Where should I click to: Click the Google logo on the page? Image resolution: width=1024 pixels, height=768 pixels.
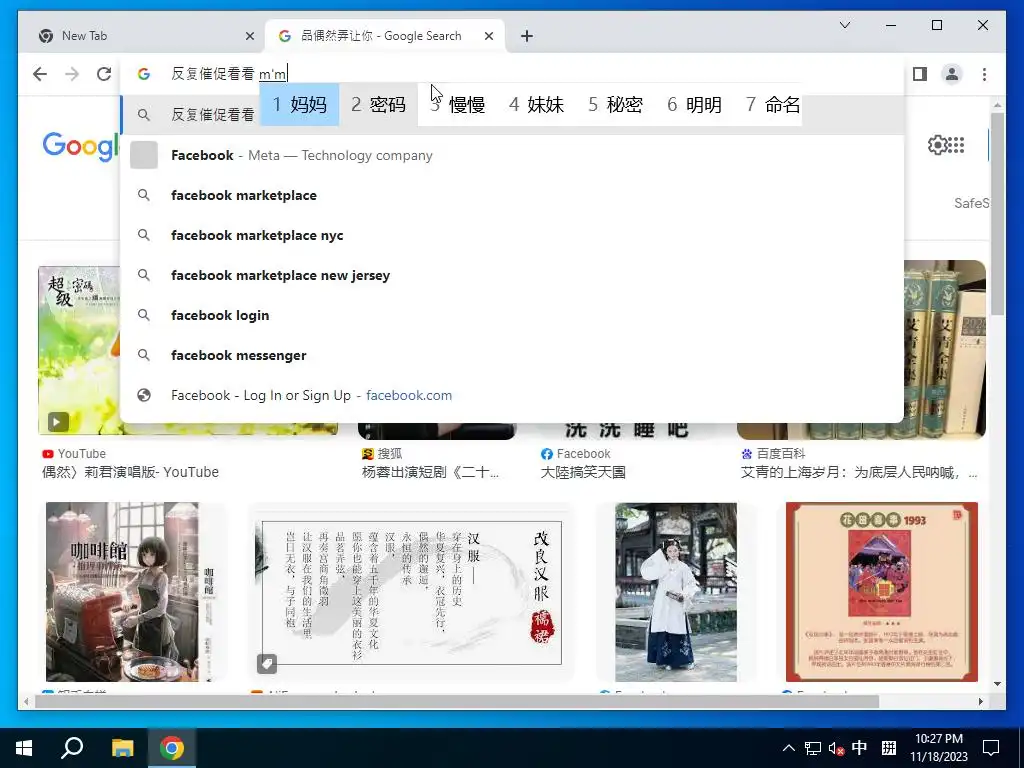tap(80, 146)
